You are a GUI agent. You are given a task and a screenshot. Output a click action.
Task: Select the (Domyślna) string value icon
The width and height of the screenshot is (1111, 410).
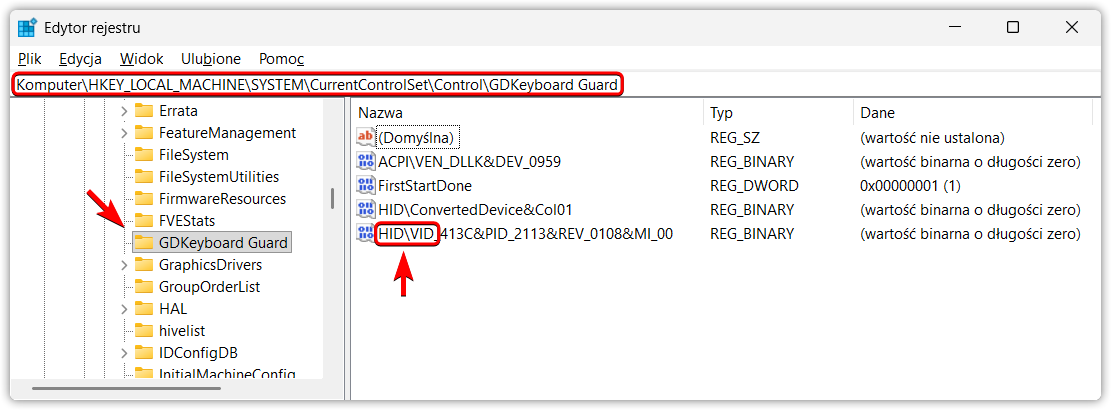[366, 137]
